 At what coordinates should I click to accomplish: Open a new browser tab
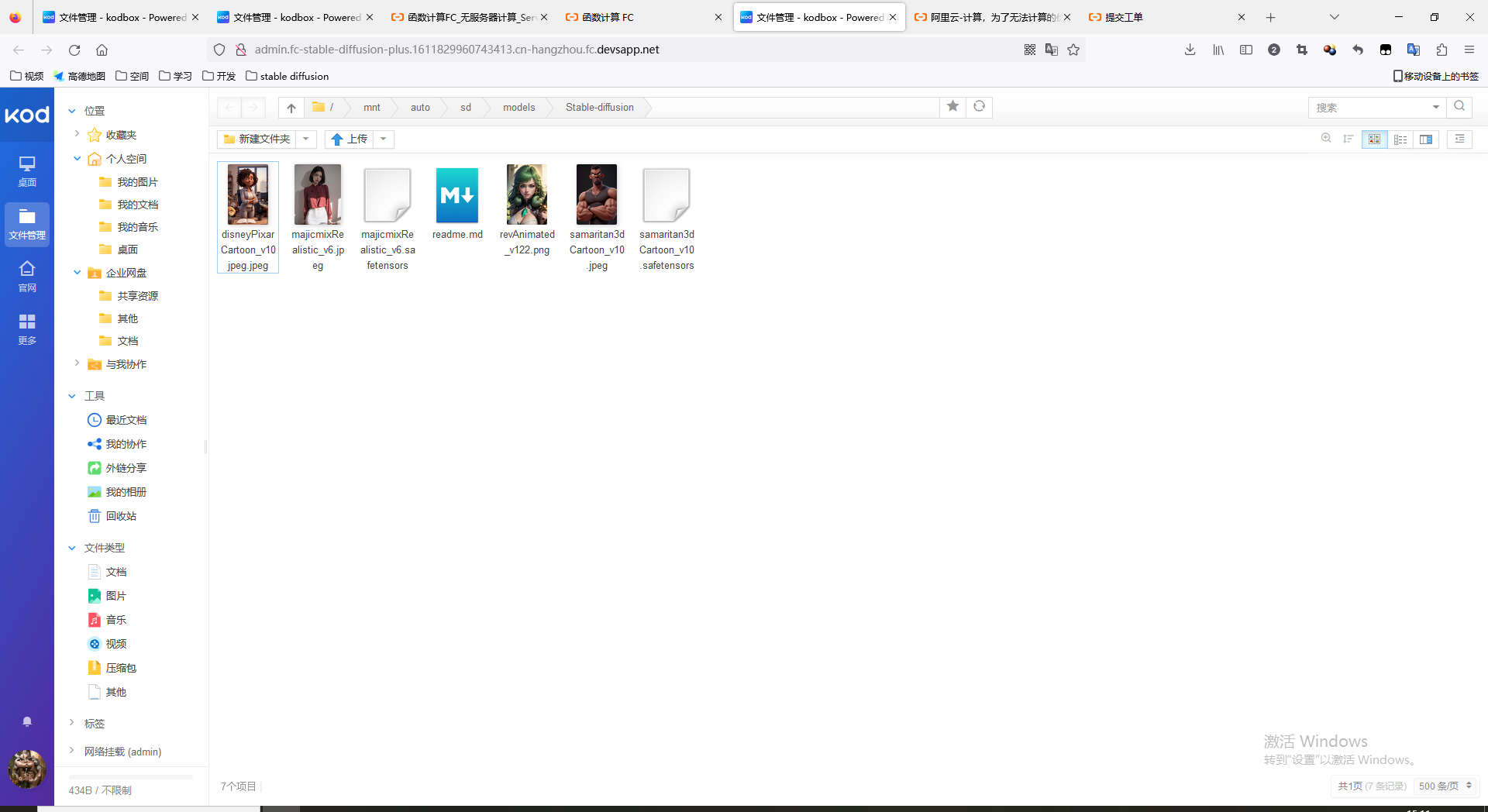point(1270,17)
